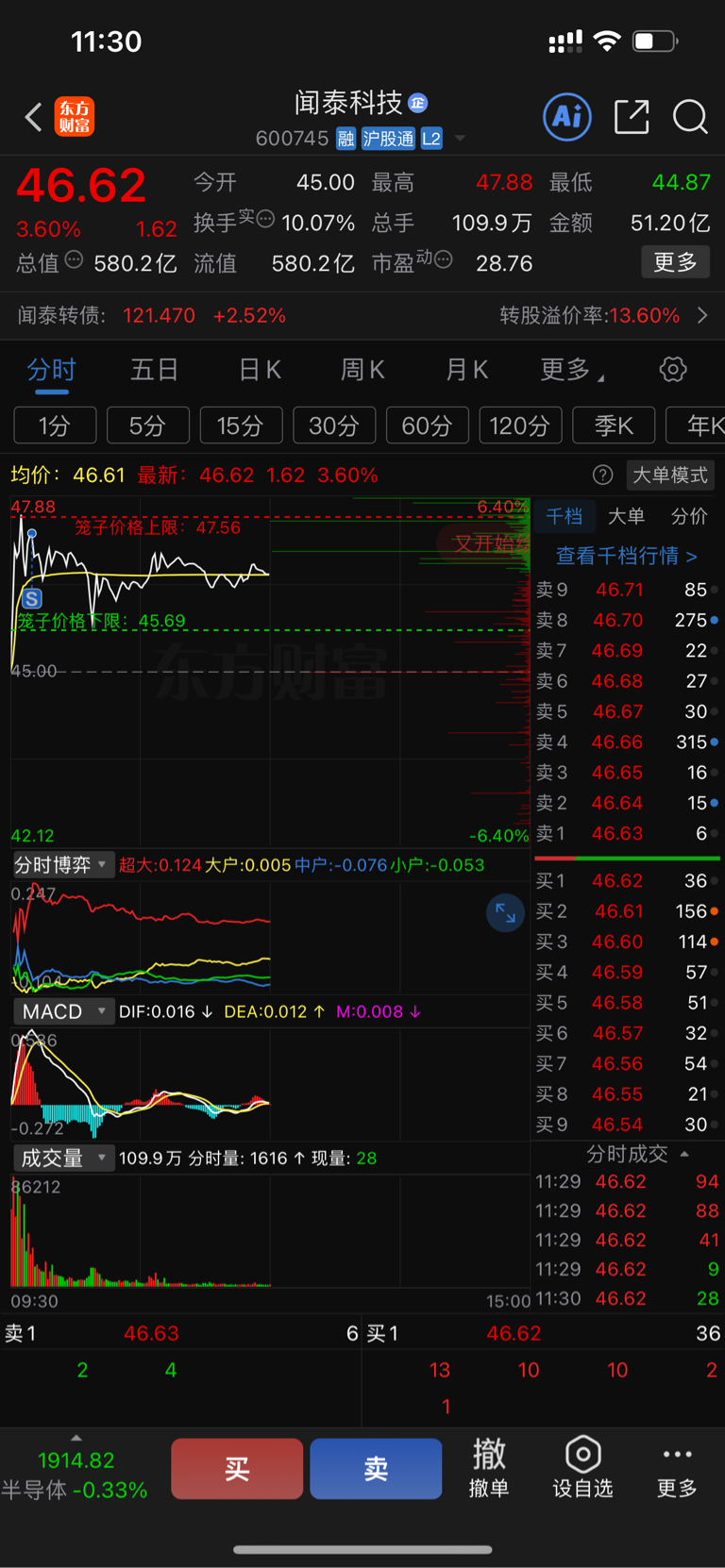Select the 60分 period button

(x=427, y=425)
